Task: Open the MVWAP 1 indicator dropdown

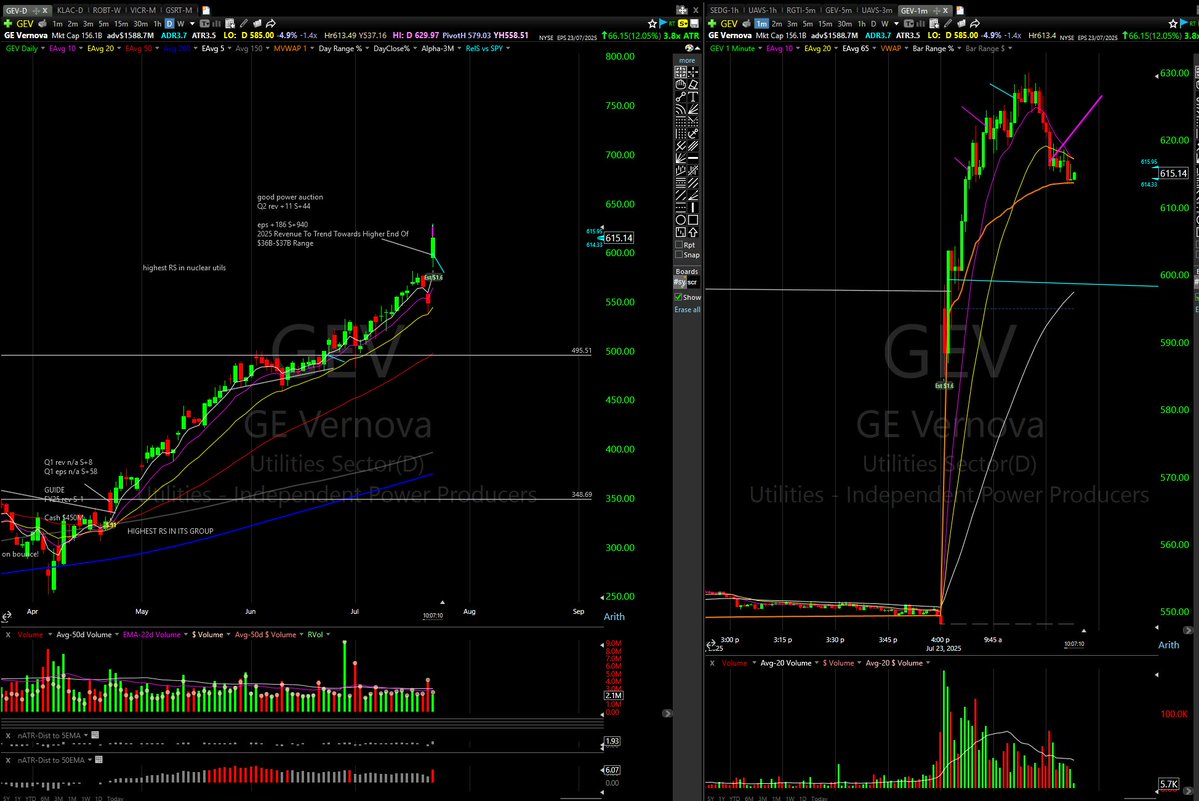Action: [x=312, y=48]
